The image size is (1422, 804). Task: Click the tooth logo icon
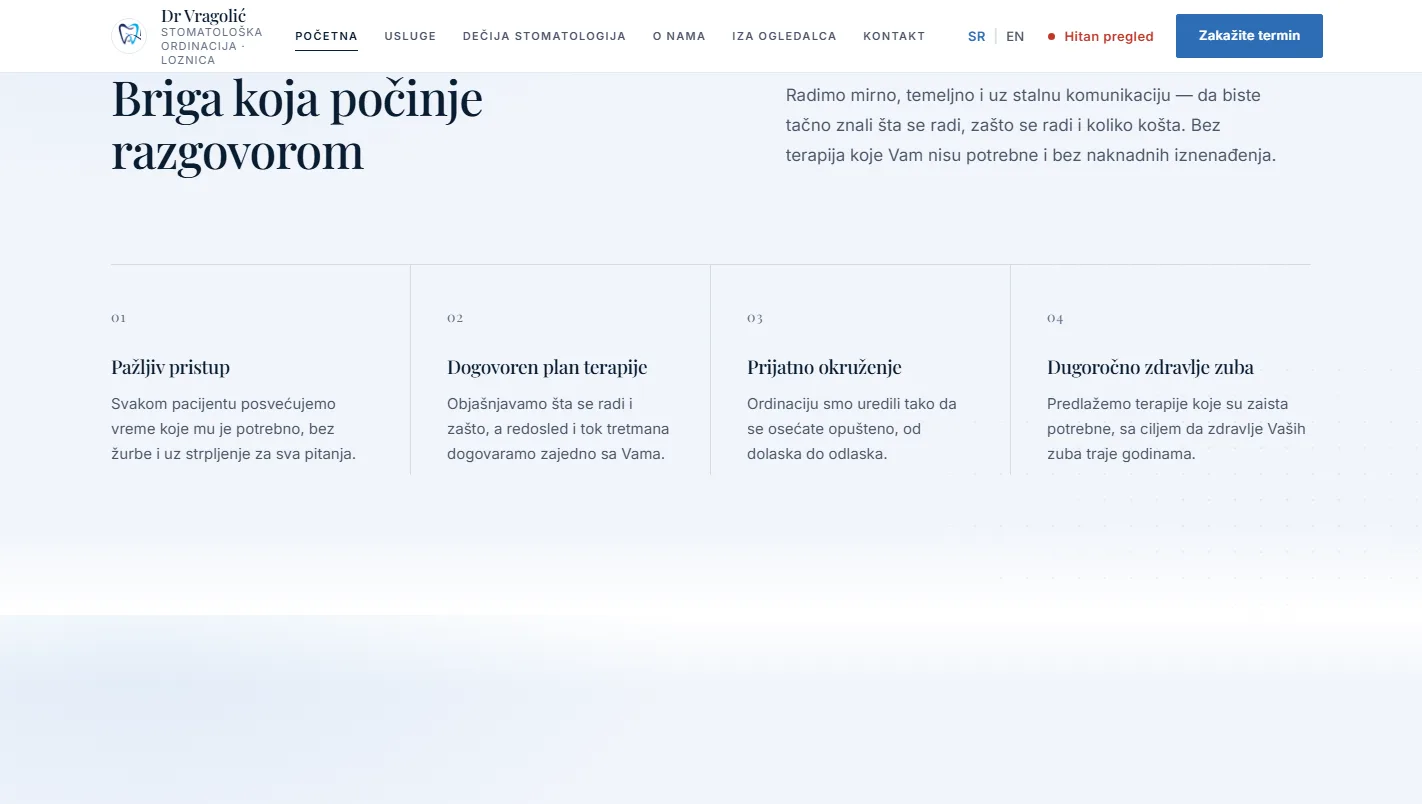pos(129,36)
